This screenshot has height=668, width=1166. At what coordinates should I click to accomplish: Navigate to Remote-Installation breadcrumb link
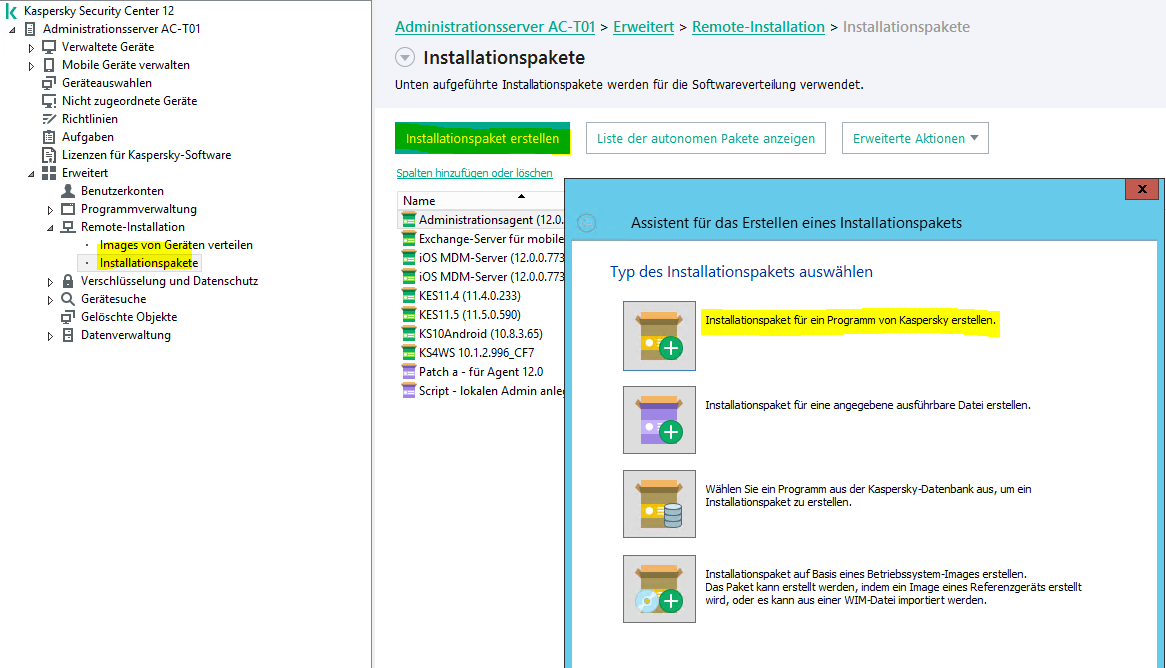point(758,27)
